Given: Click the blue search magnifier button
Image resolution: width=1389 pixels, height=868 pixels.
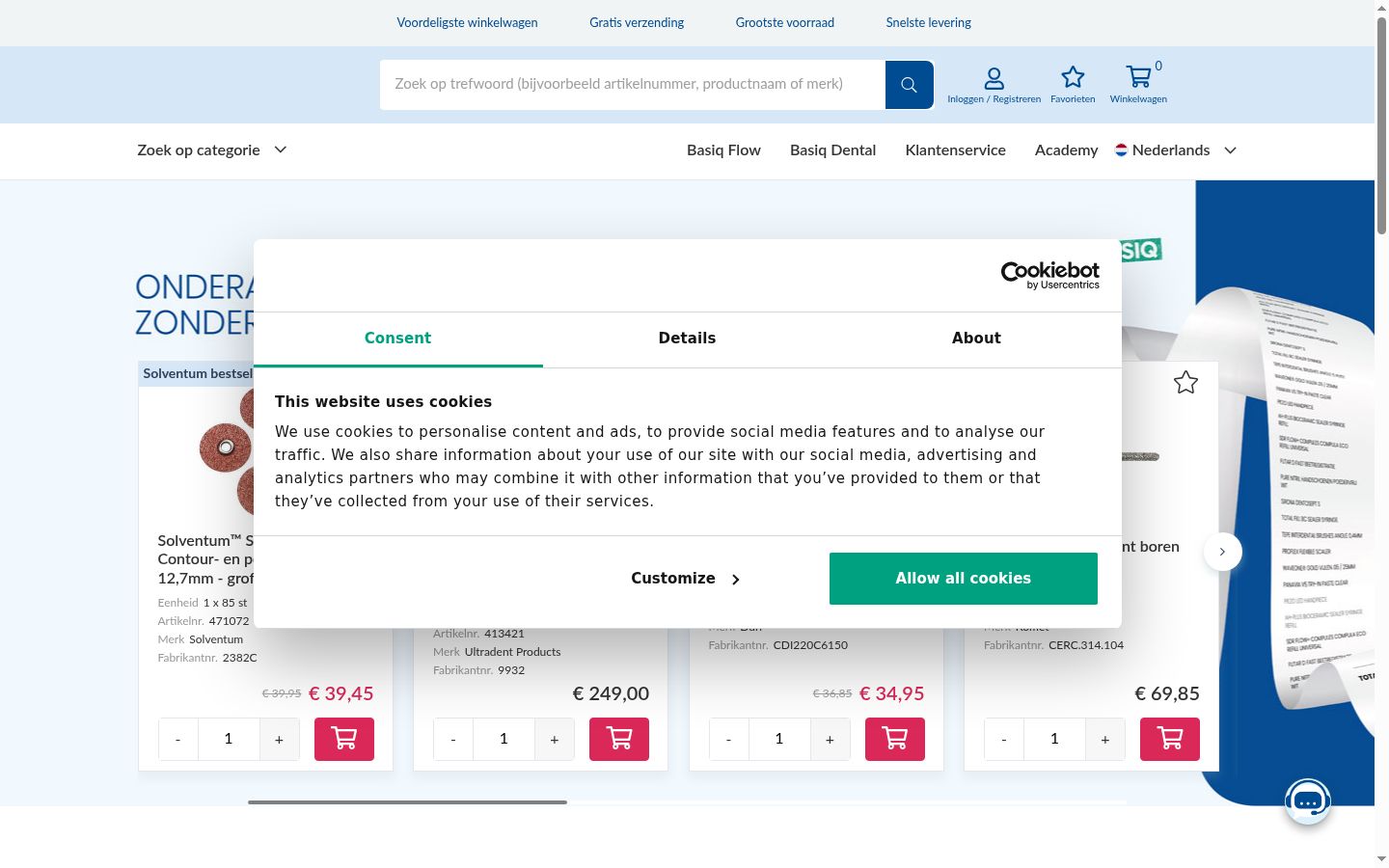Looking at the screenshot, I should pyautogui.click(x=909, y=85).
